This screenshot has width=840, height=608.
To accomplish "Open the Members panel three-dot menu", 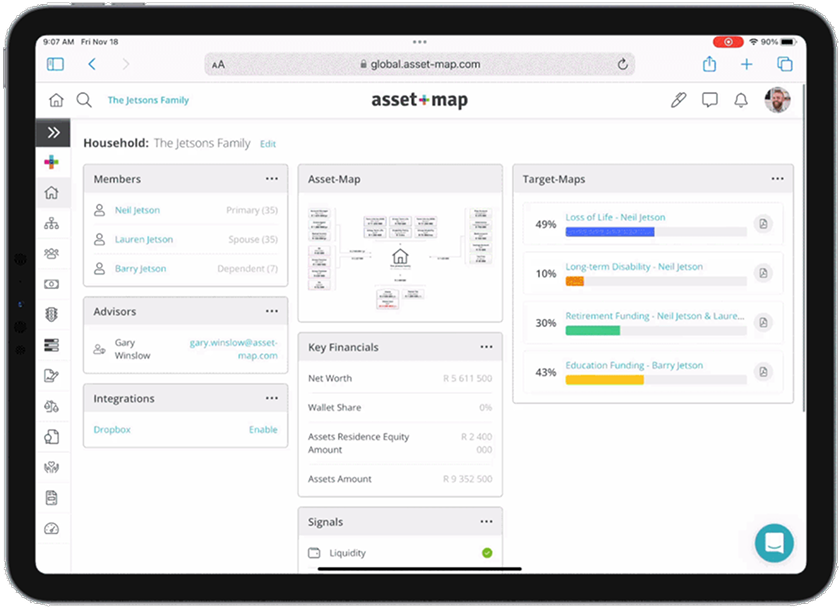I will (272, 178).
